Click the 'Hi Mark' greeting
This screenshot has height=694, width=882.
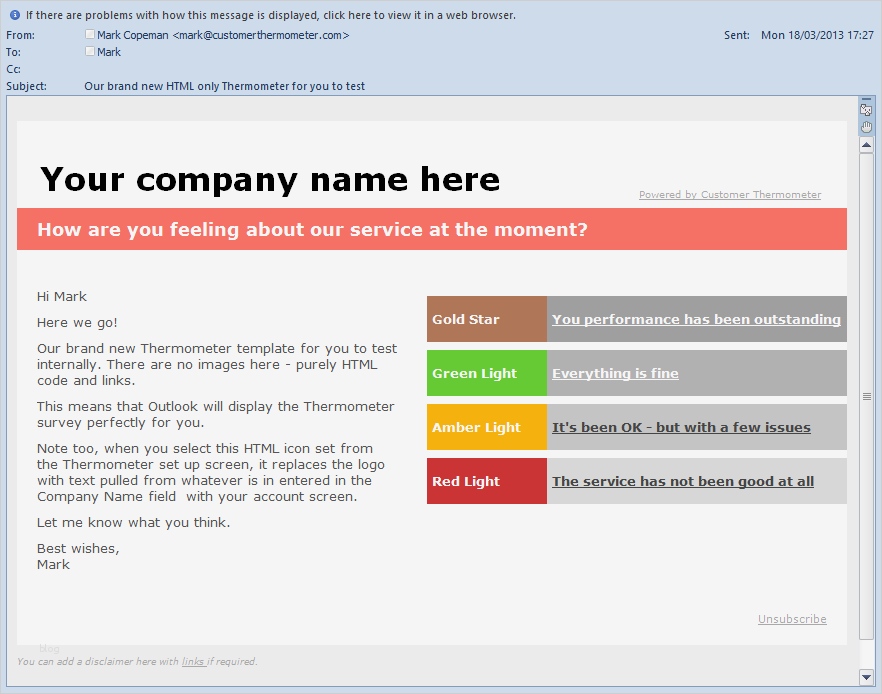(x=62, y=296)
